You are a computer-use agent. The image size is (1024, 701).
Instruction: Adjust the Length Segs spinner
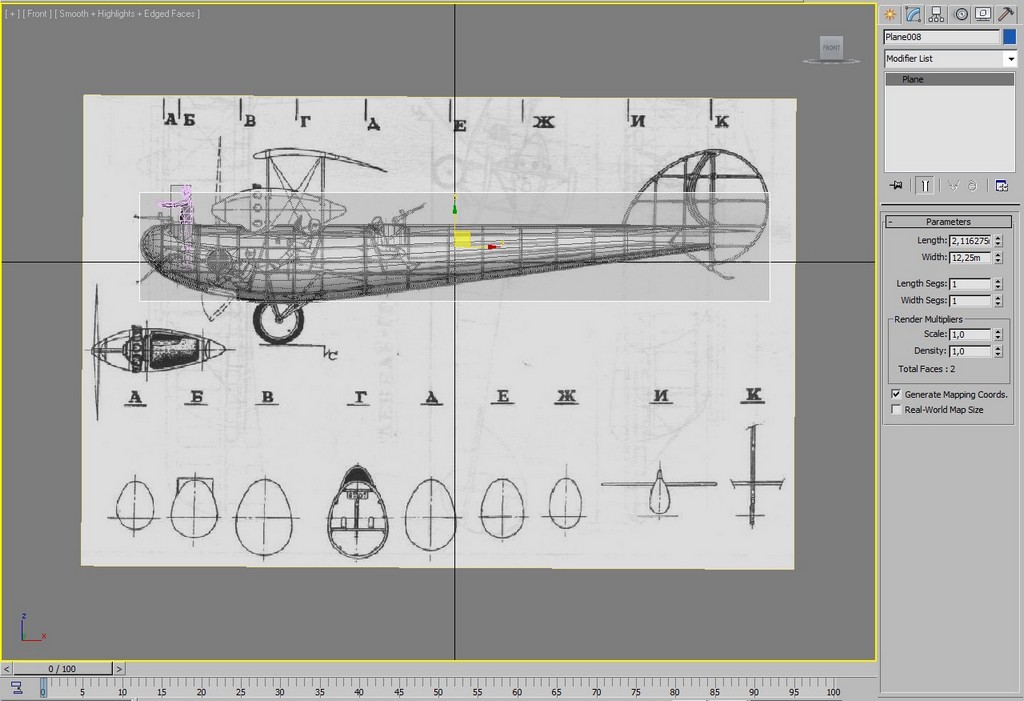(x=998, y=284)
